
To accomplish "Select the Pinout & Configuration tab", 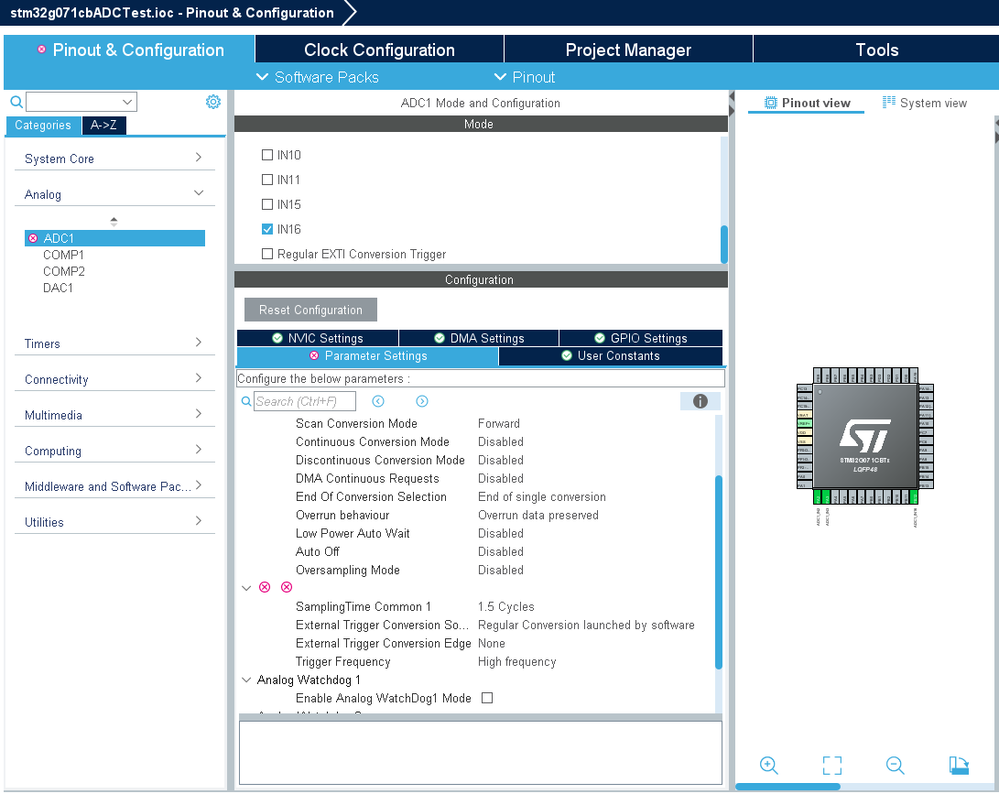I will coord(129,50).
